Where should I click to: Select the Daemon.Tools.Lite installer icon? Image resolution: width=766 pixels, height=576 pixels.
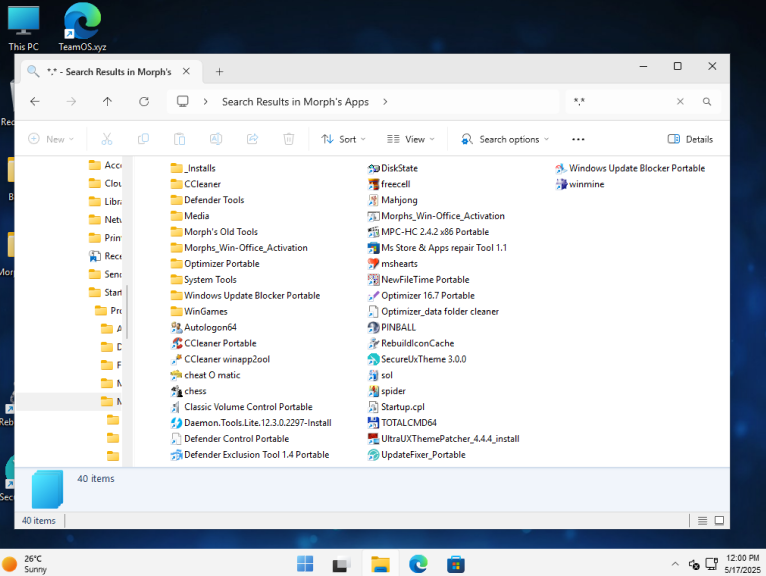click(x=176, y=423)
